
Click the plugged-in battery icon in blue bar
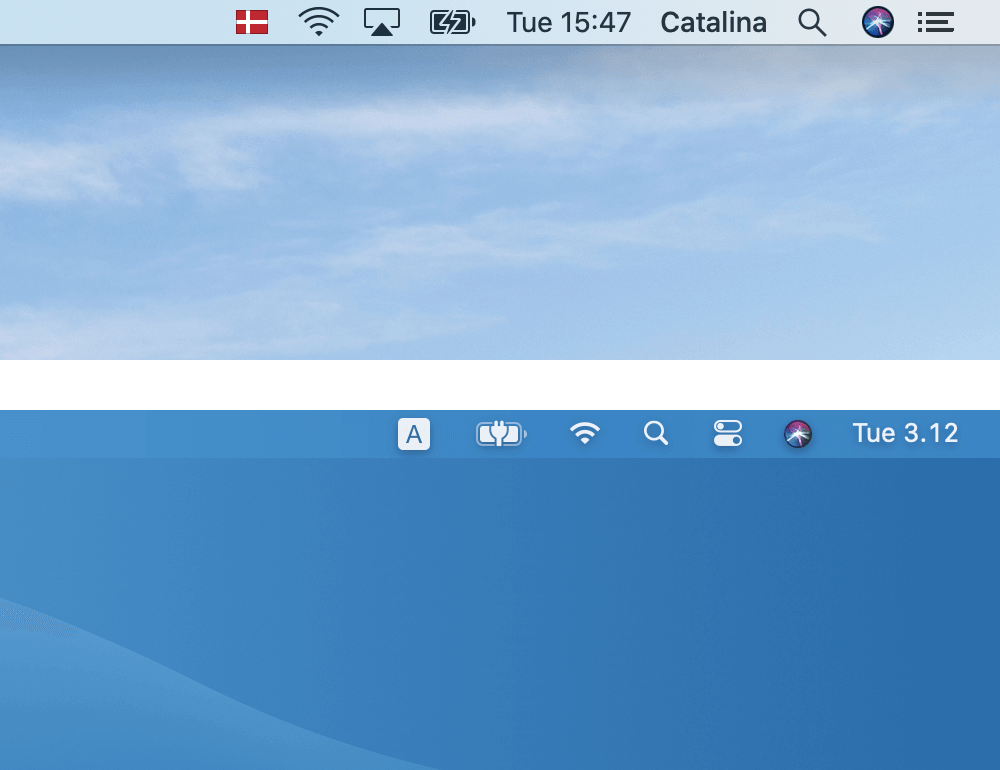501,434
